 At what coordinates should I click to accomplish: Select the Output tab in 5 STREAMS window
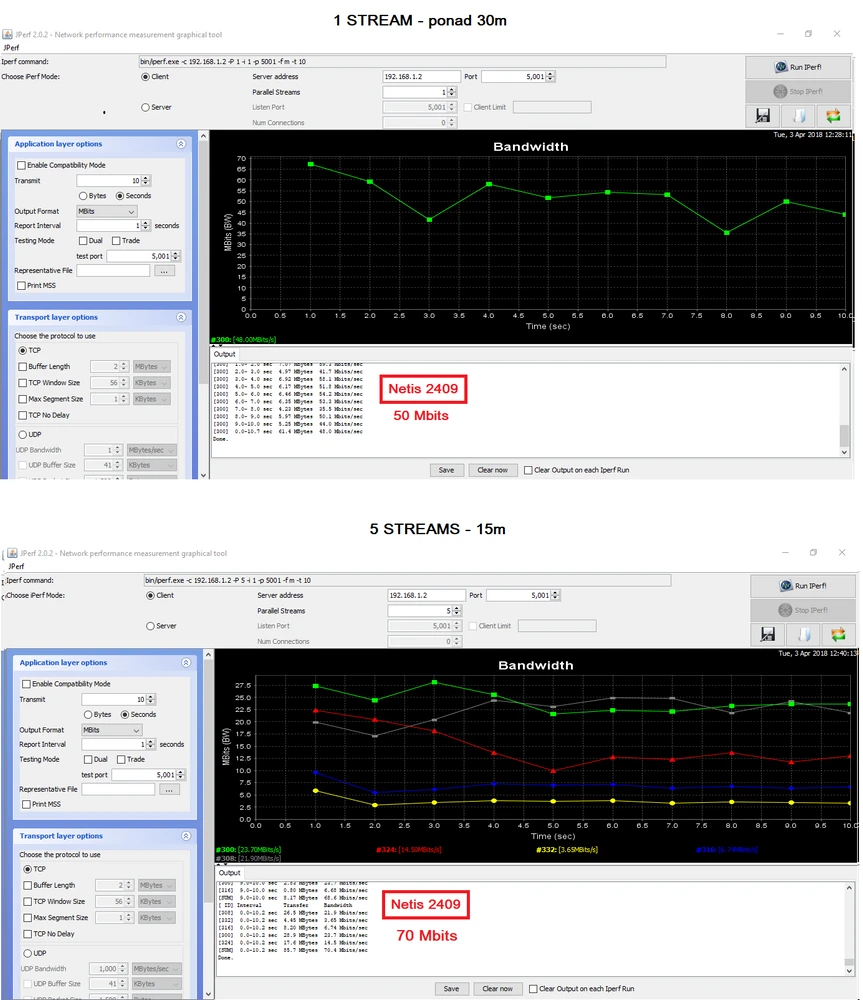pyautogui.click(x=230, y=873)
